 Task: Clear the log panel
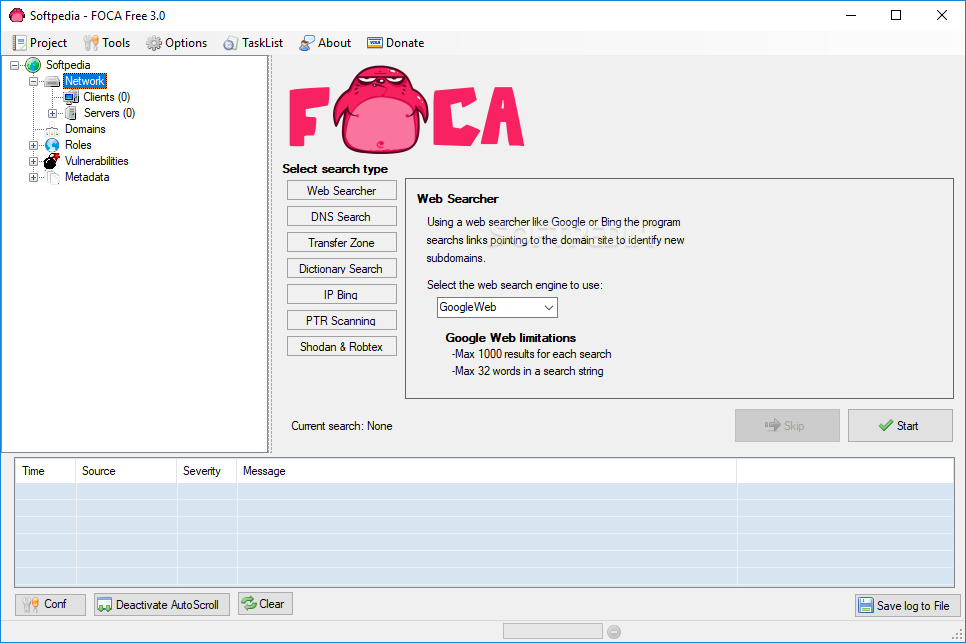266,604
